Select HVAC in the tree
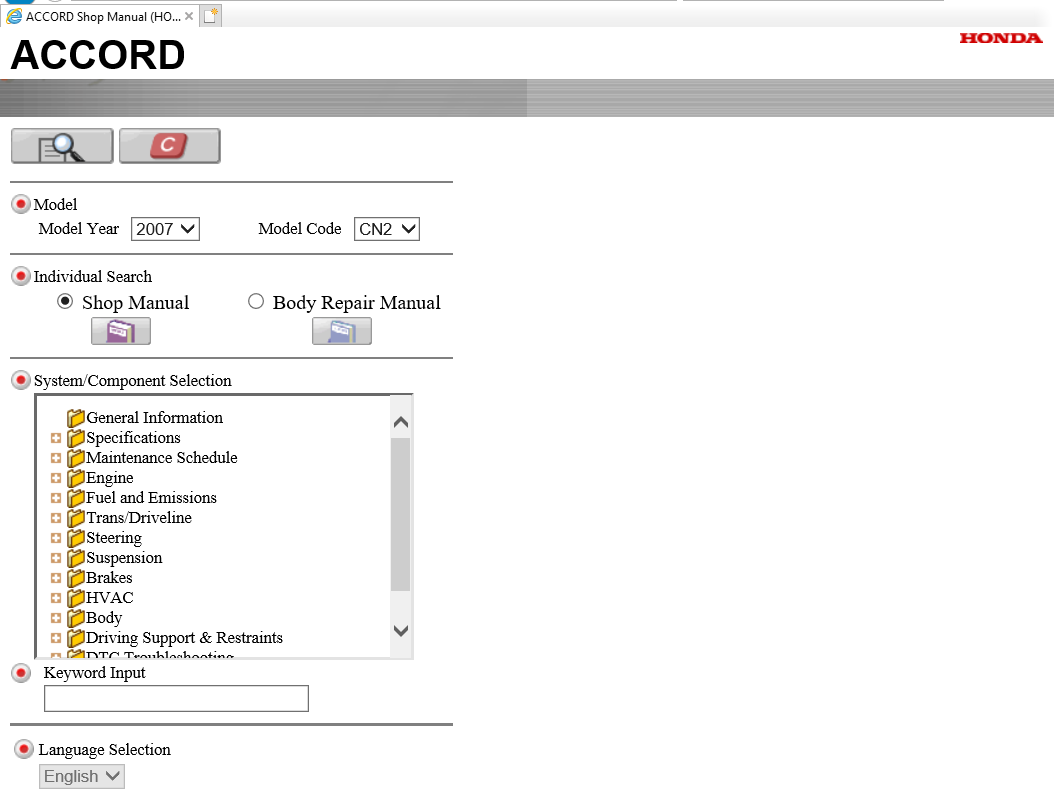 [110, 598]
